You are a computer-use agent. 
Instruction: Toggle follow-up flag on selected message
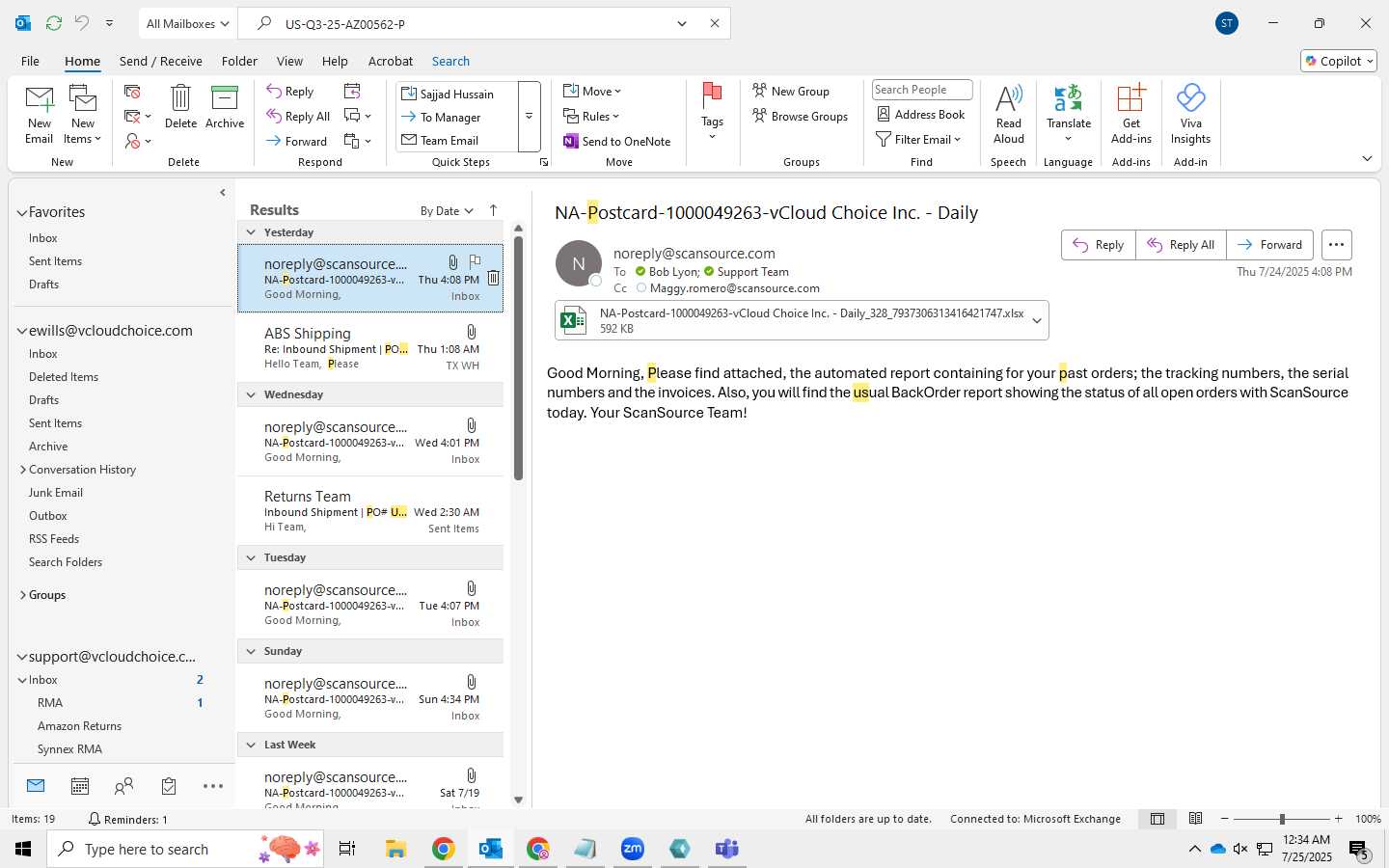tap(475, 261)
